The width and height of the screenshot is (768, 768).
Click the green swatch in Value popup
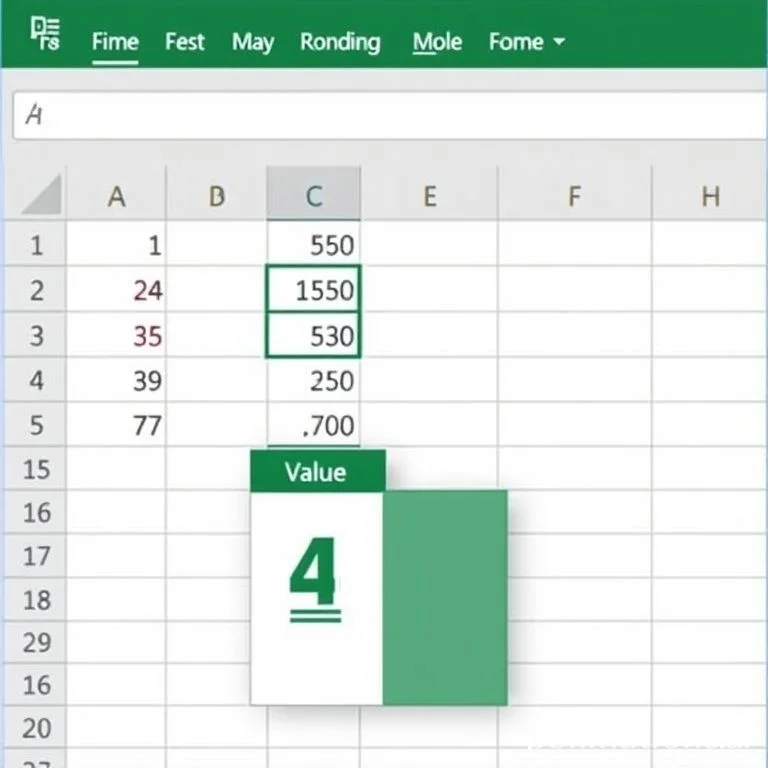point(444,597)
